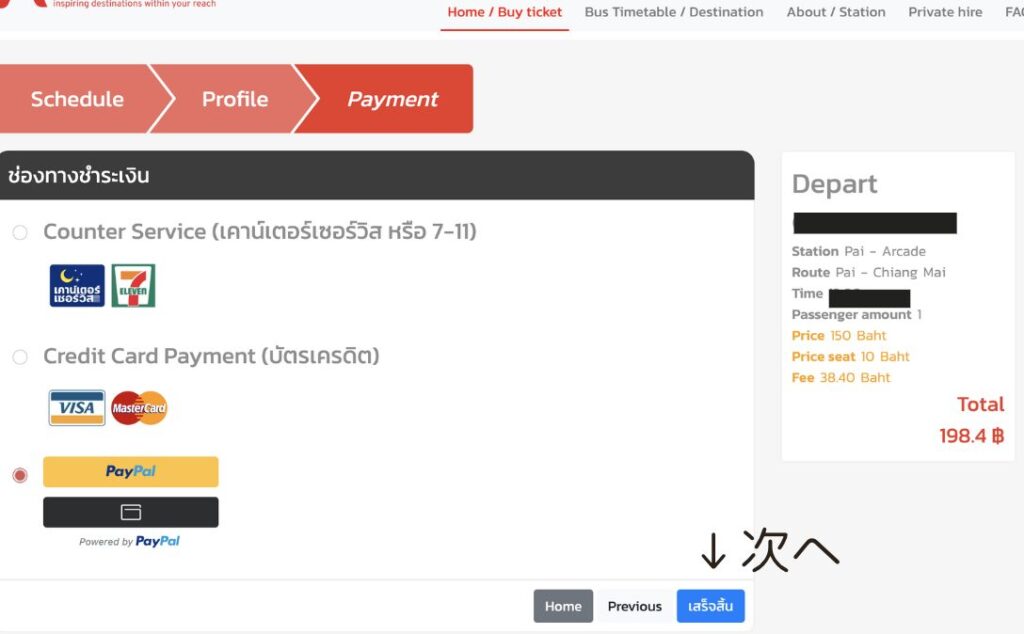Click the VISA card logo

[x=77, y=408]
